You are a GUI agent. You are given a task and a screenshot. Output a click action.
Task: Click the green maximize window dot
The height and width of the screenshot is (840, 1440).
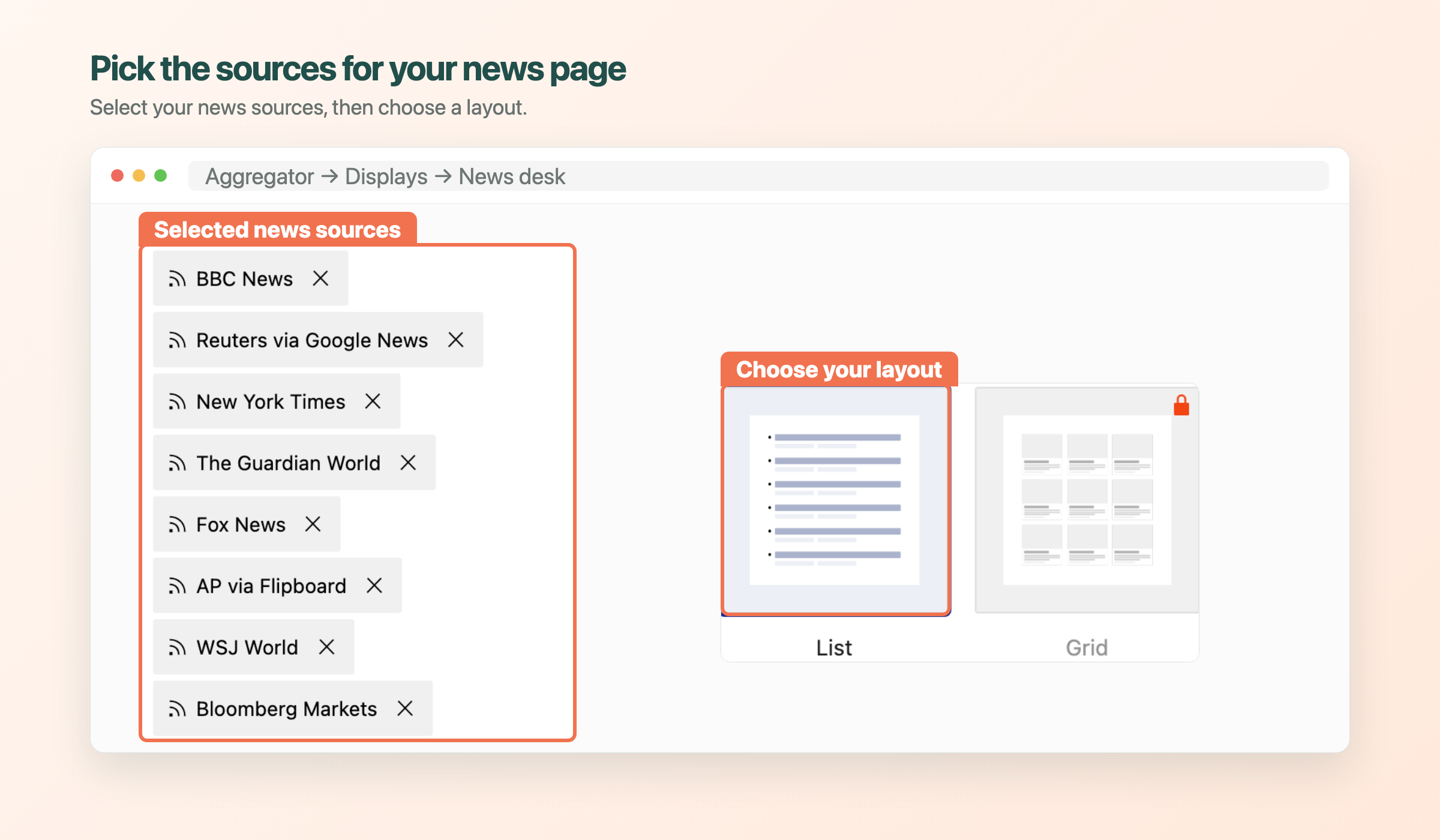point(160,175)
